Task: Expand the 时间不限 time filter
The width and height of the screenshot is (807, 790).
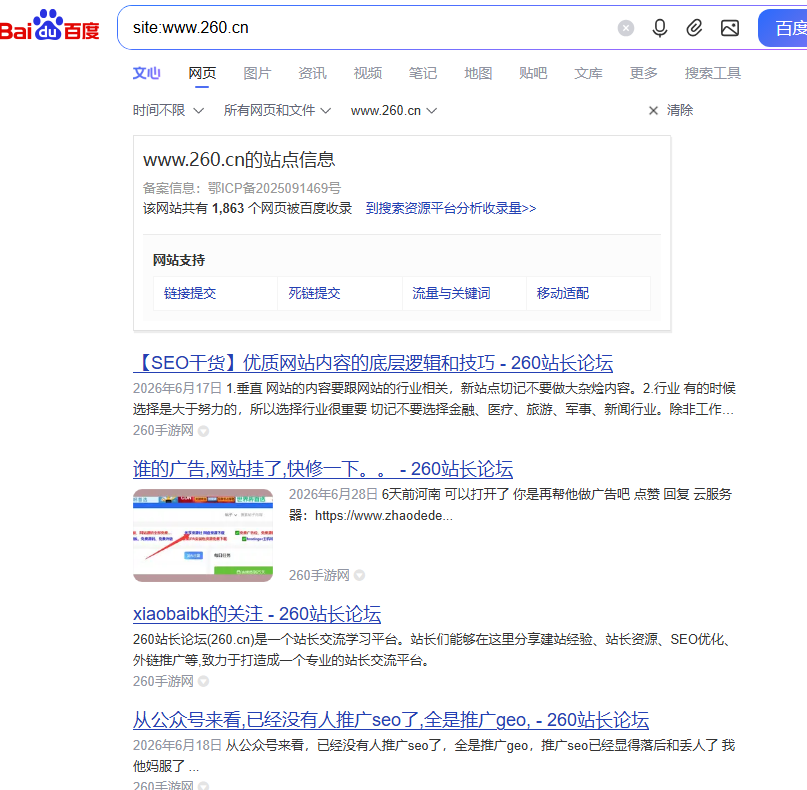Action: (168, 110)
